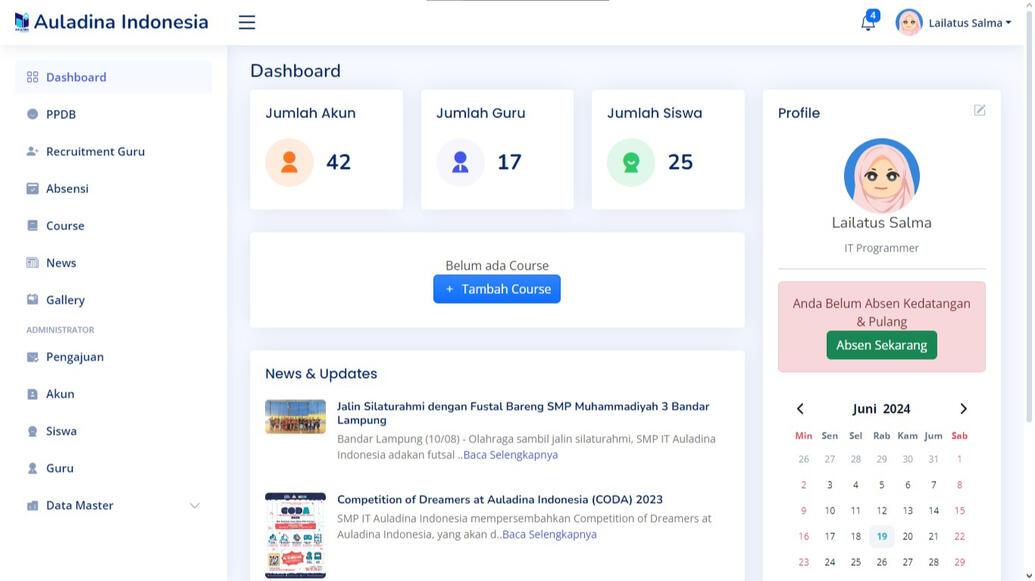Click the Tambah Course button
The width and height of the screenshot is (1035, 581).
tap(496, 288)
